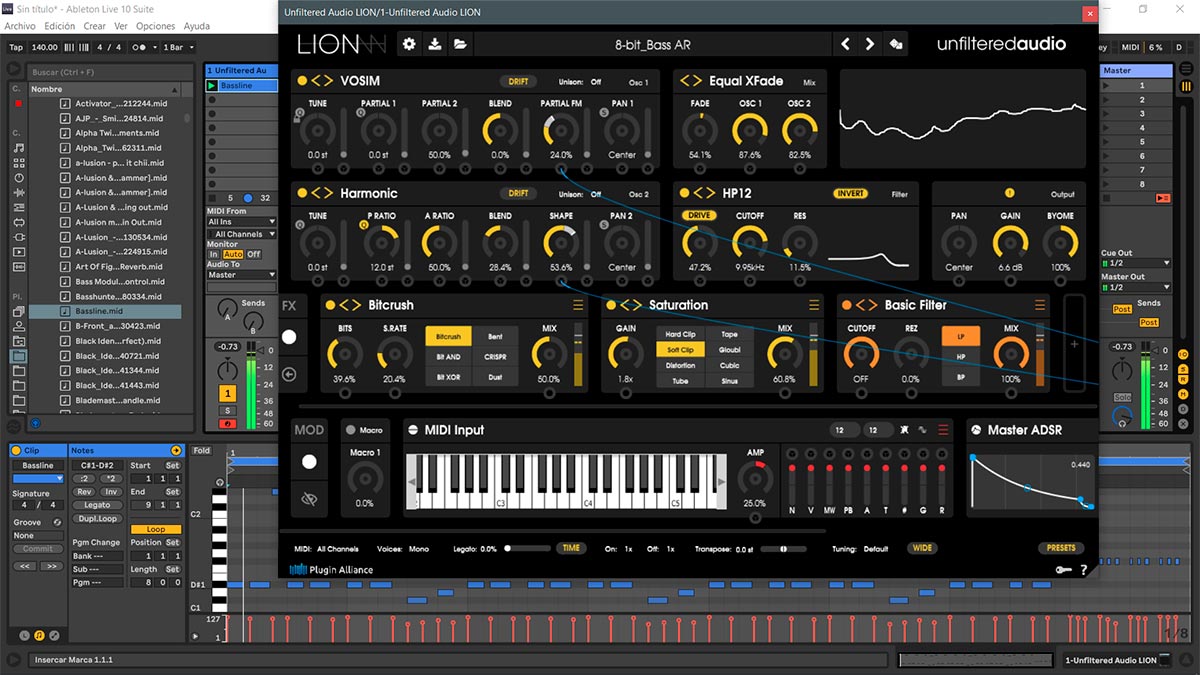
Task: Open the Audio To Master dropdown
Action: click(x=241, y=275)
